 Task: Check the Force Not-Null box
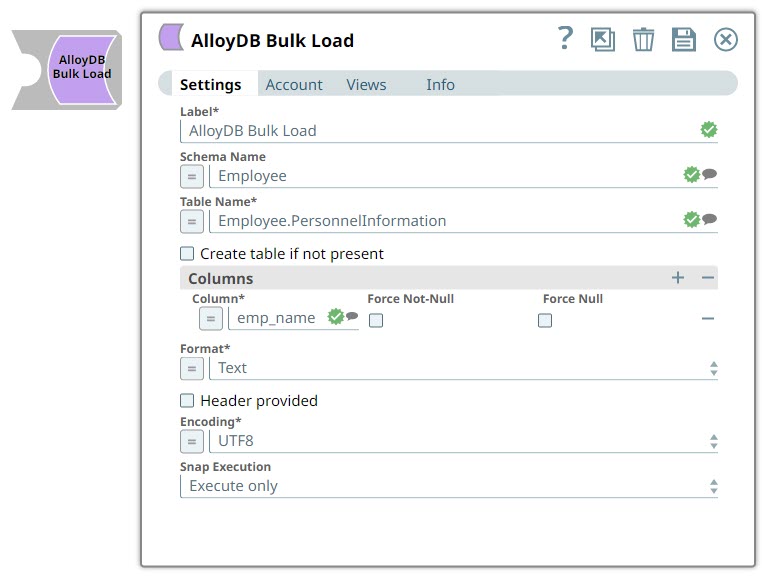pos(376,321)
